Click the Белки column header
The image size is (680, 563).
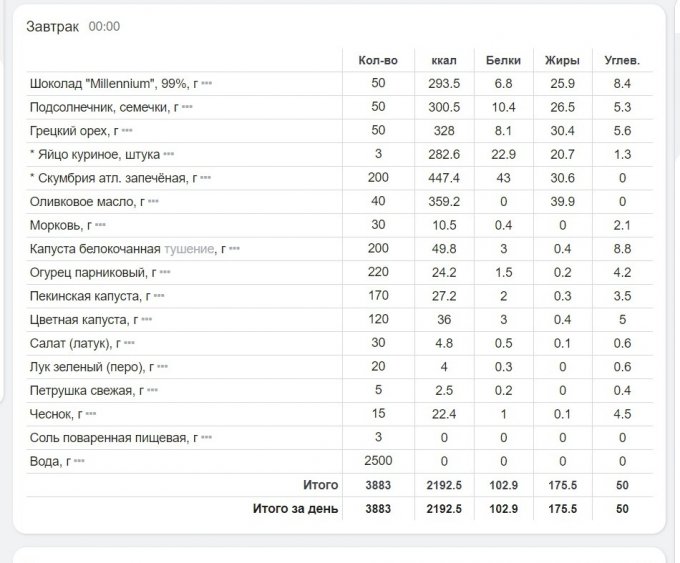click(503, 60)
